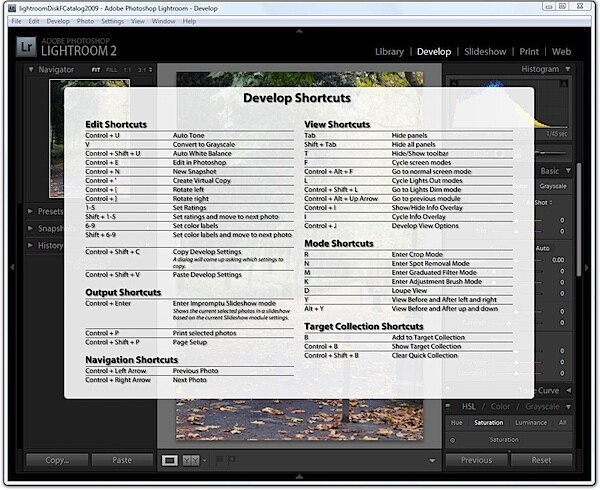Select the Luminance tab in HSL panel
The width and height of the screenshot is (600, 490).
coord(531,423)
